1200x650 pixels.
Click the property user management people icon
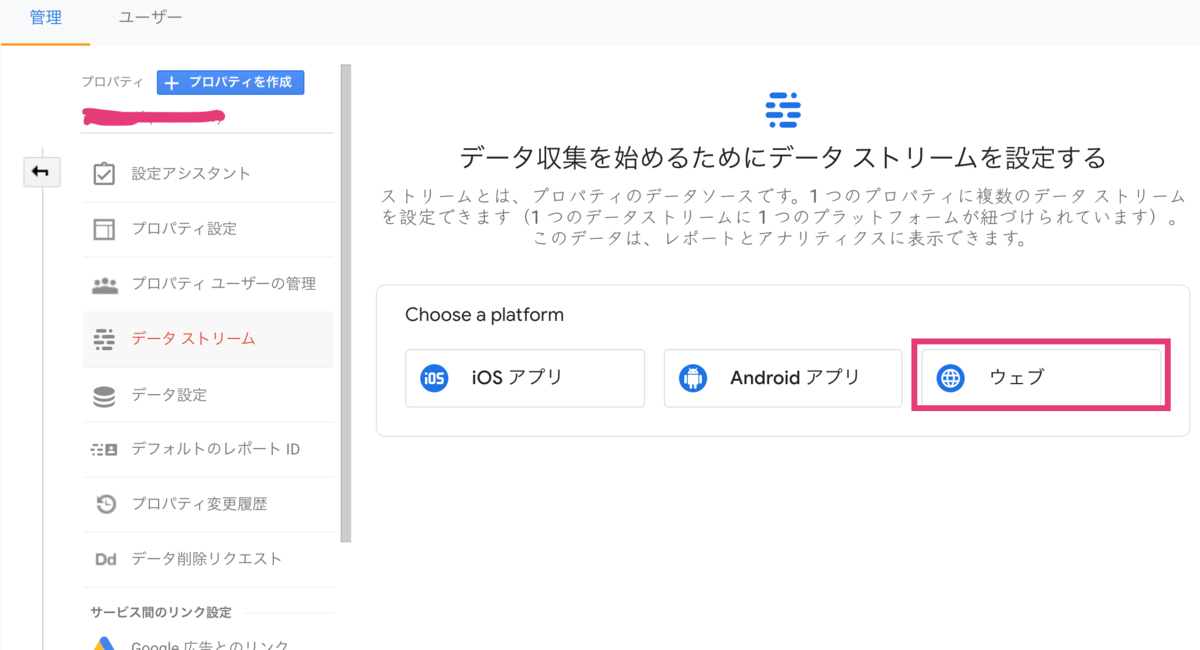[104, 284]
